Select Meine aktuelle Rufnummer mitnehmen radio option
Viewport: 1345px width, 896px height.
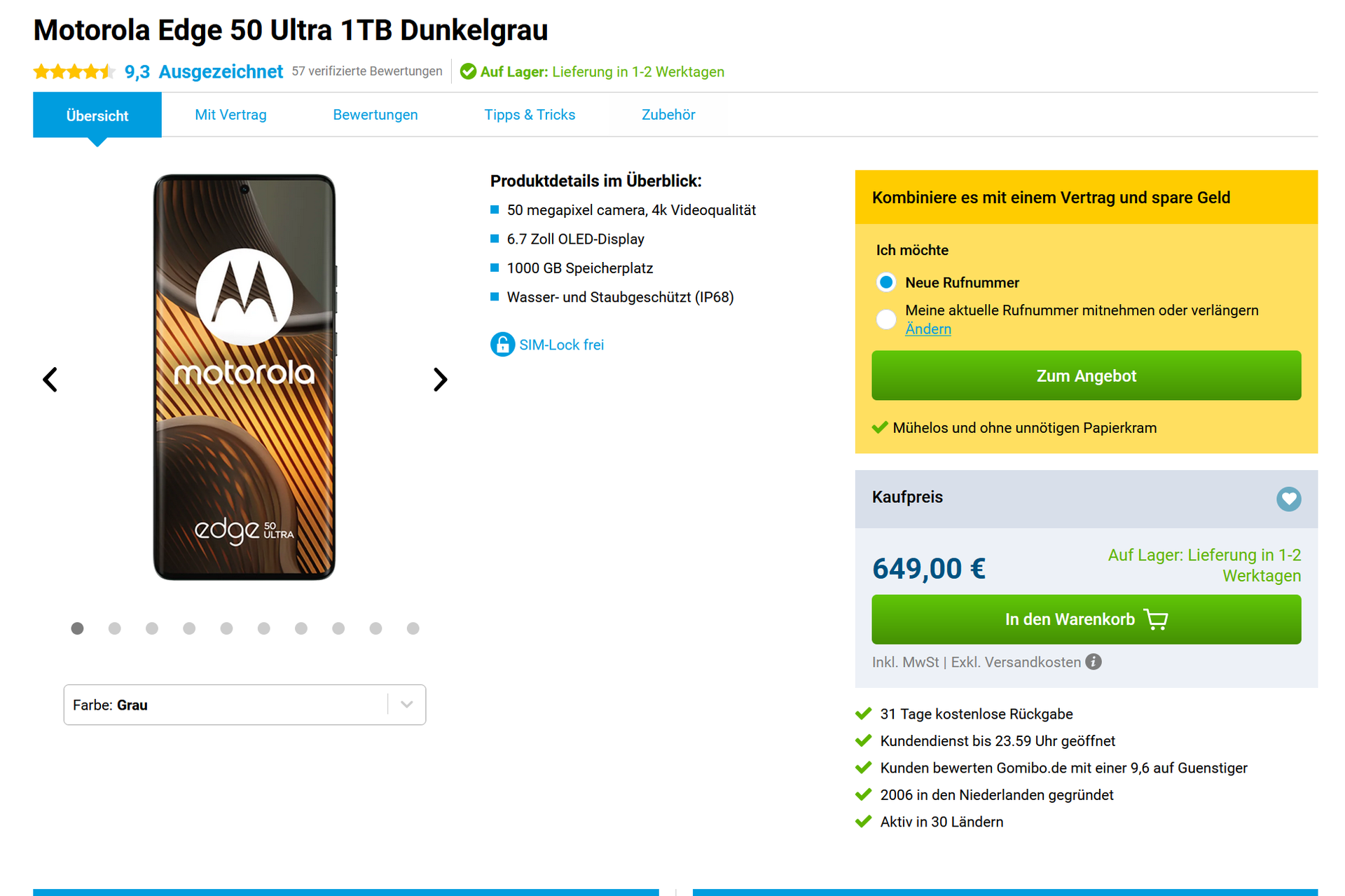tap(886, 319)
